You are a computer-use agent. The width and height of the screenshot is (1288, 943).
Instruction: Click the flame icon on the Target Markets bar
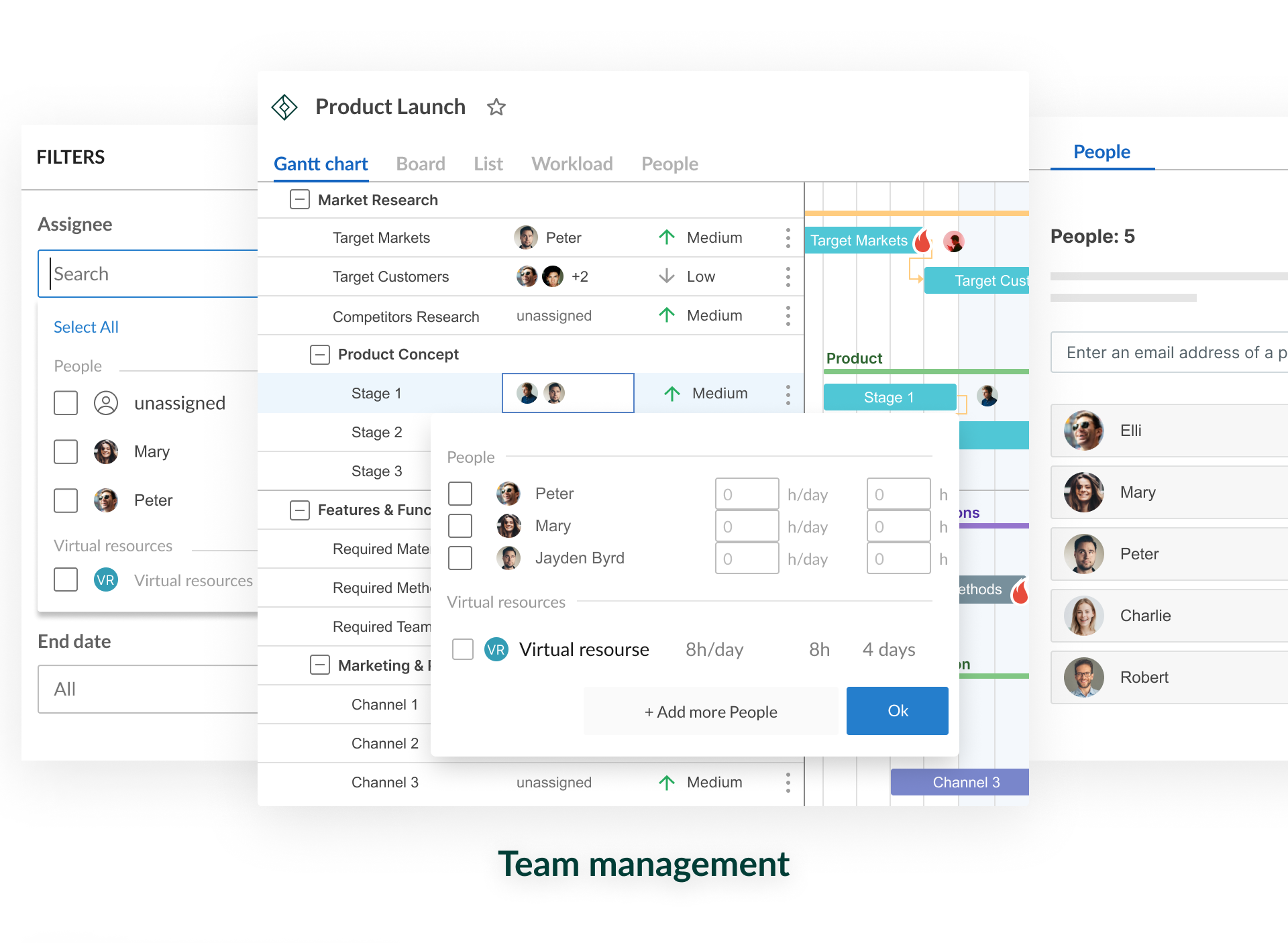pos(923,240)
